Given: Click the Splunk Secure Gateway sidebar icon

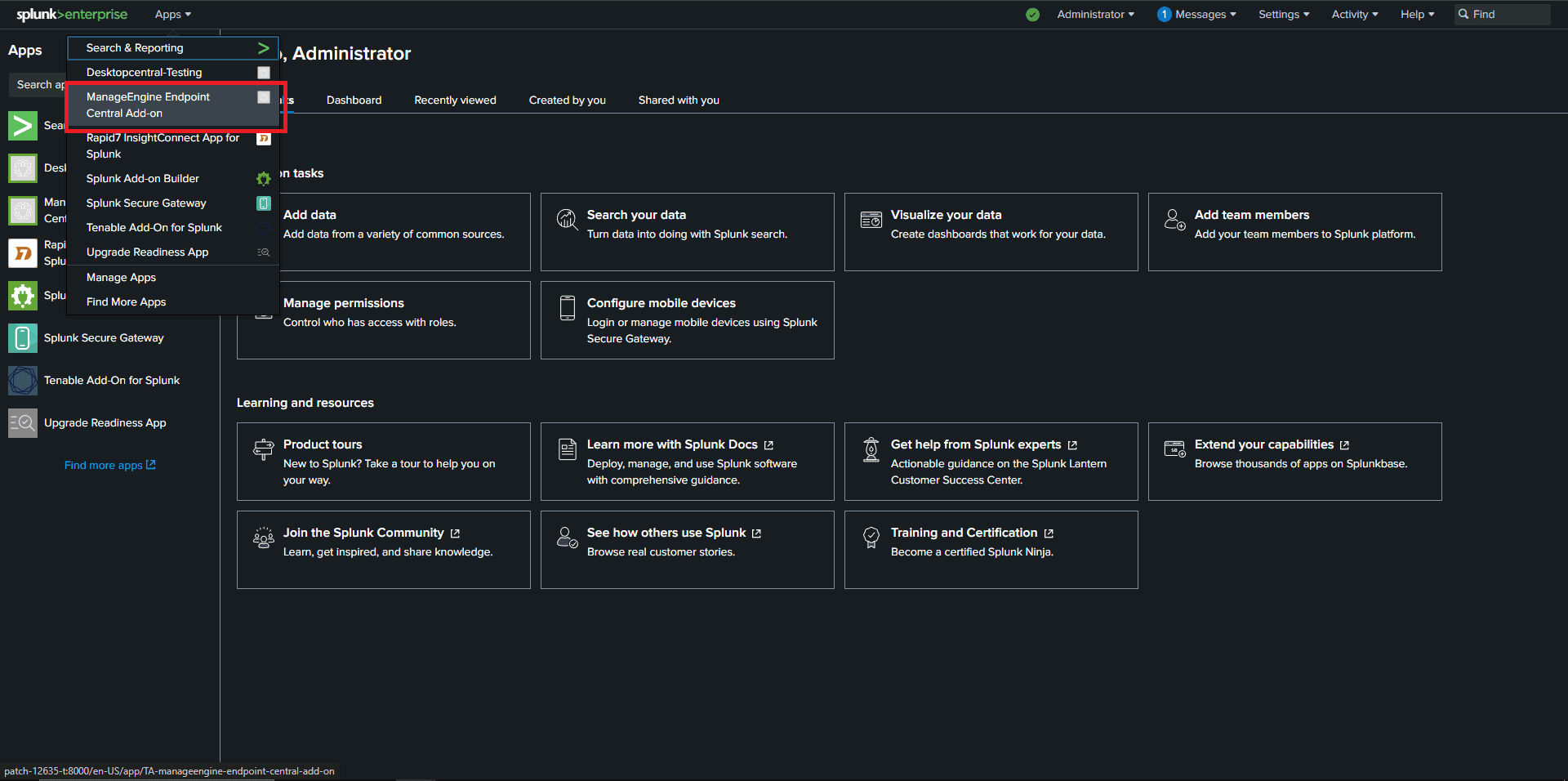Looking at the screenshot, I should 23,338.
